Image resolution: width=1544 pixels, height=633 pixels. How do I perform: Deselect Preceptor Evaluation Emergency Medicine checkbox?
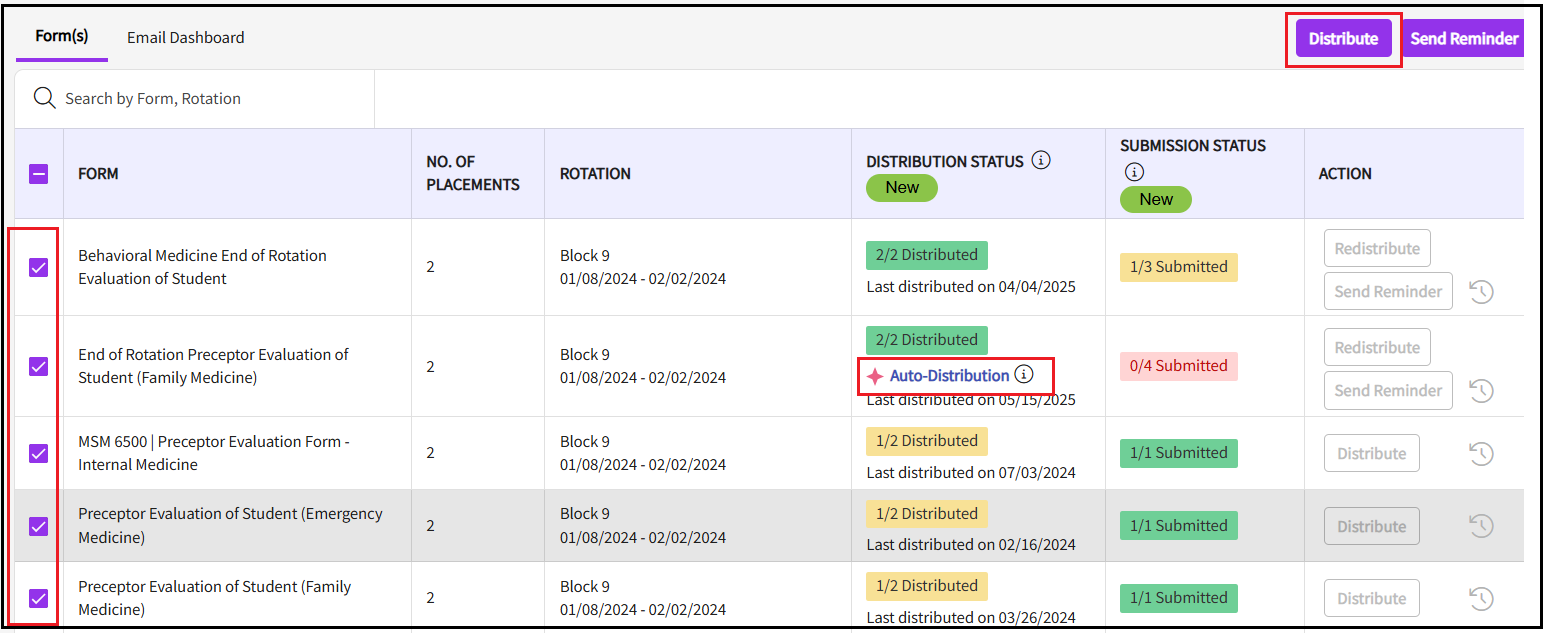click(38, 526)
